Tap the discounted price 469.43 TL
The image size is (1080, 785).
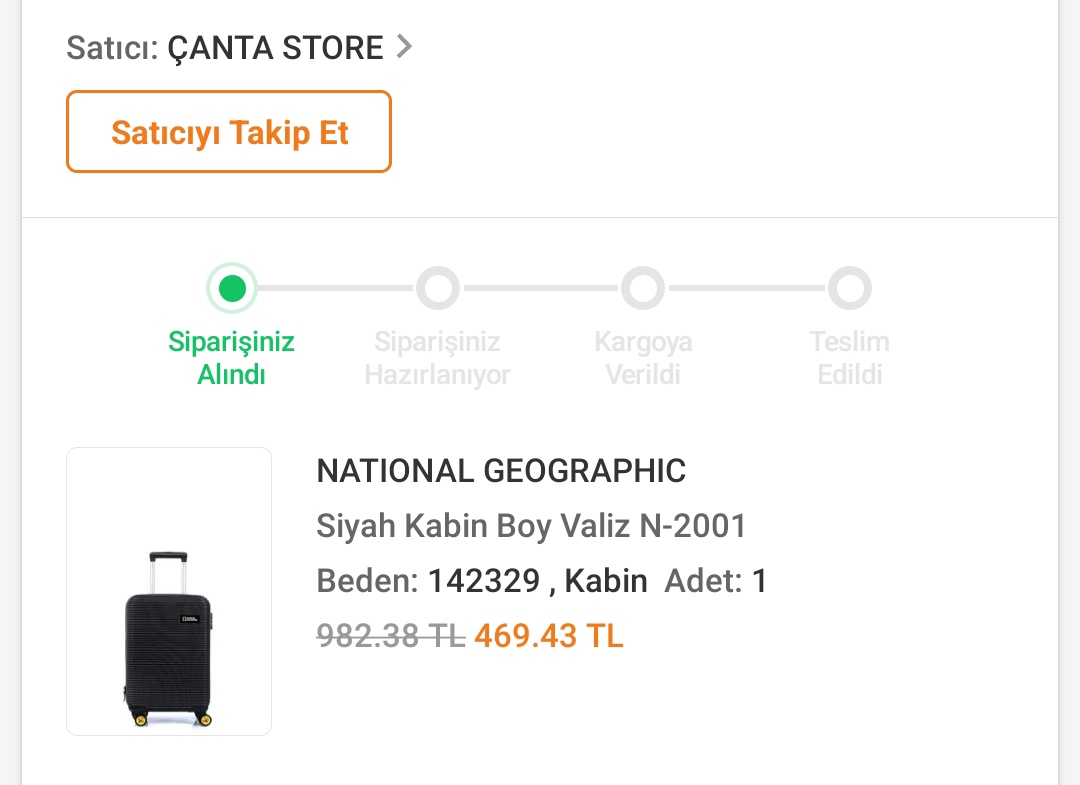(x=548, y=636)
